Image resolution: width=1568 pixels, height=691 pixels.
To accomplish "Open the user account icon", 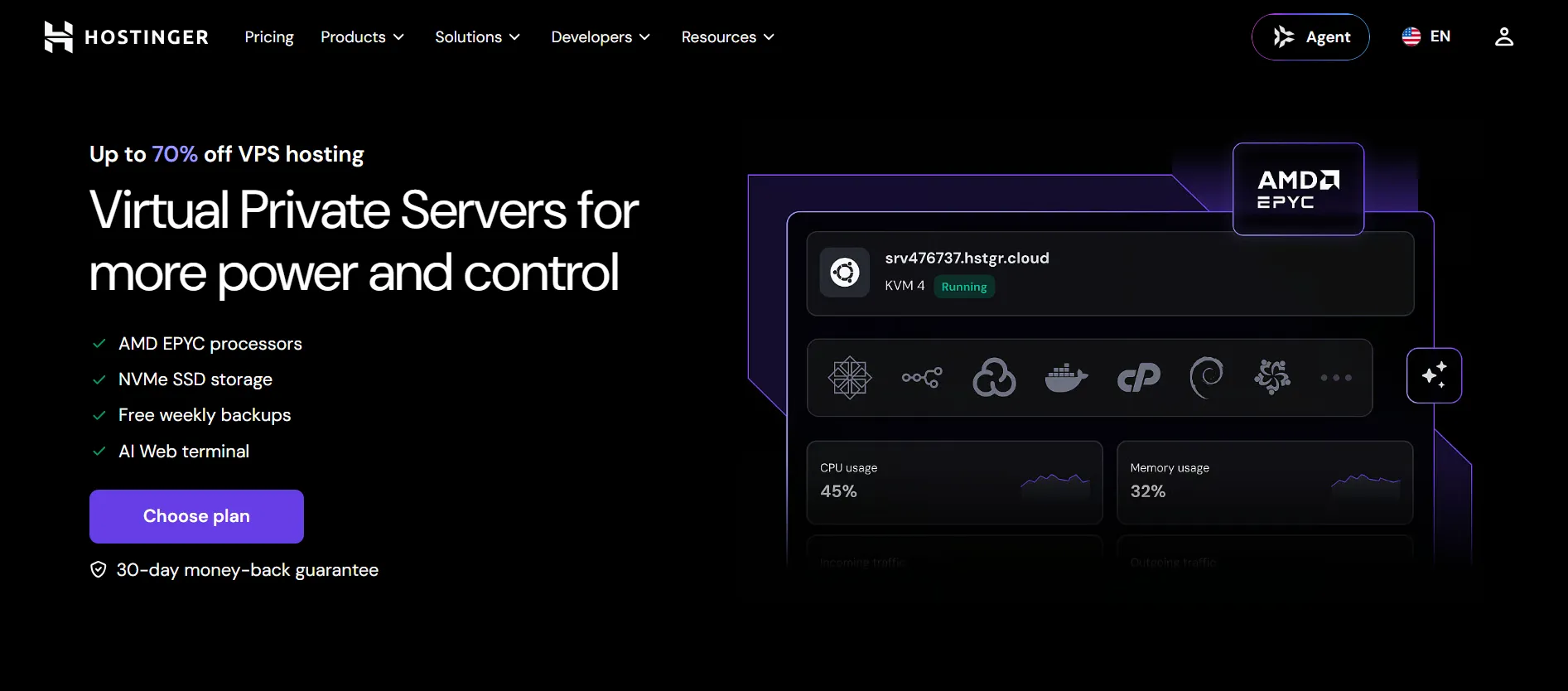I will point(1504,36).
